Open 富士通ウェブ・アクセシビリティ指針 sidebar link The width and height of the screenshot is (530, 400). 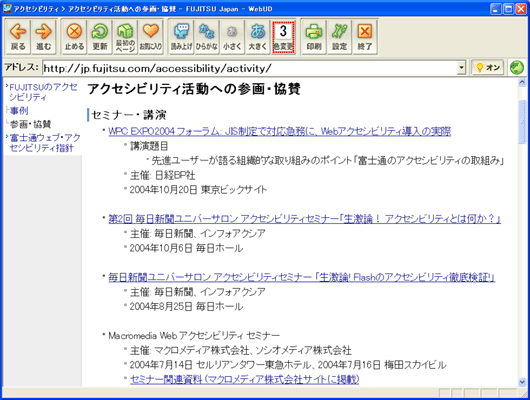pyautogui.click(x=45, y=143)
